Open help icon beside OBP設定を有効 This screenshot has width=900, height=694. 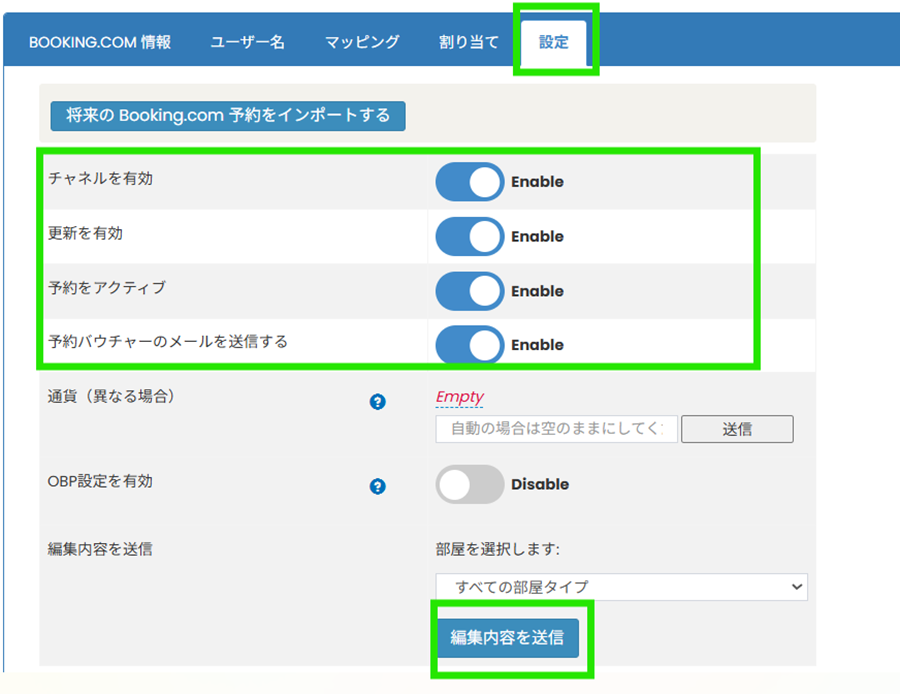[377, 486]
